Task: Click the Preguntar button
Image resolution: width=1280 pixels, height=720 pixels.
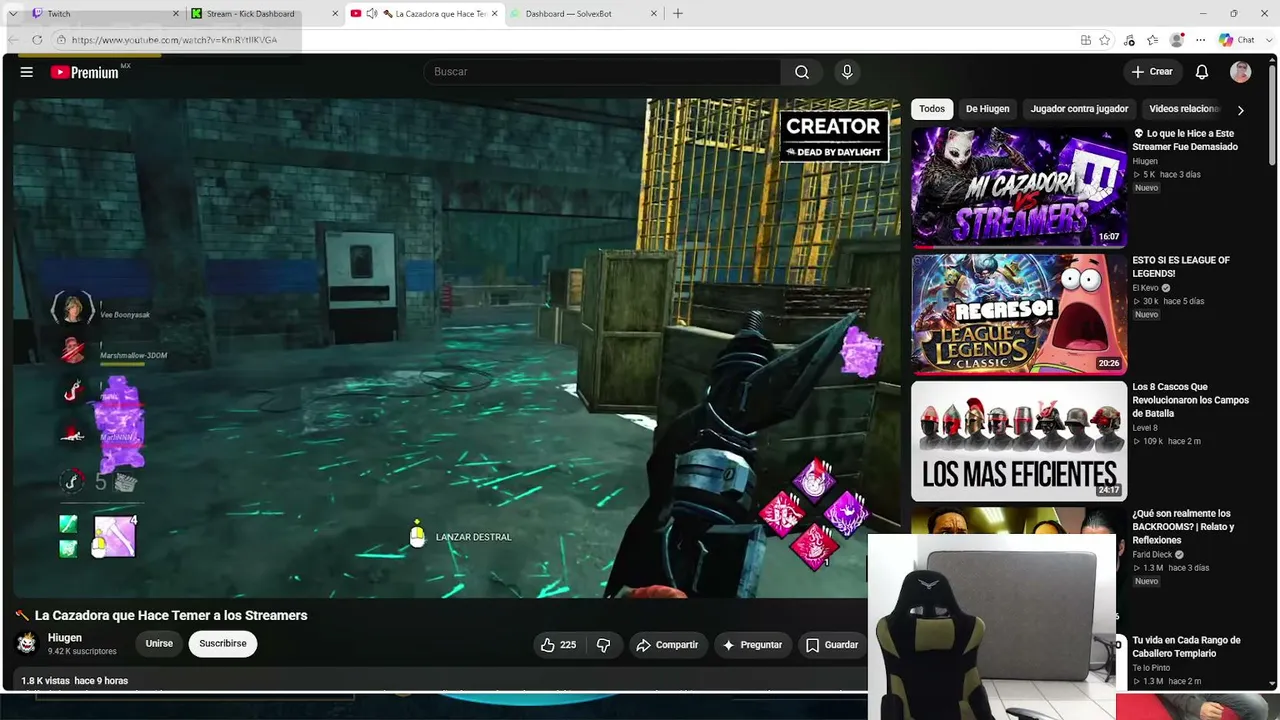Action: pyautogui.click(x=752, y=645)
